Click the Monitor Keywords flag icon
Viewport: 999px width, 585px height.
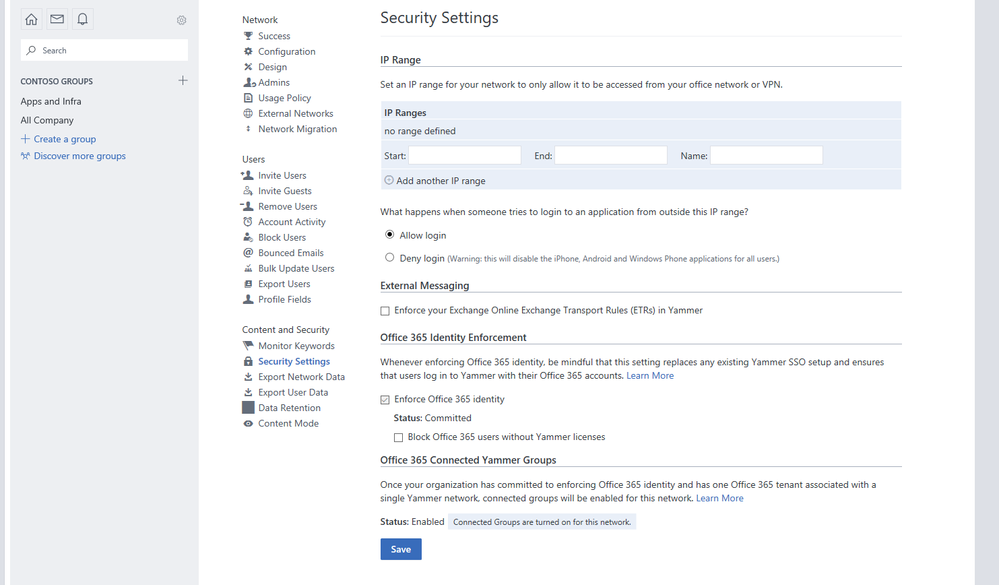tap(248, 346)
